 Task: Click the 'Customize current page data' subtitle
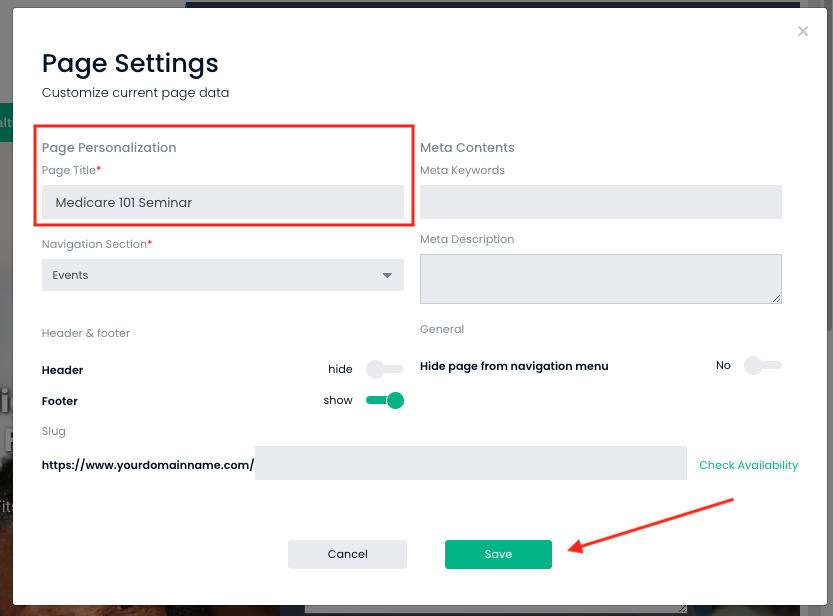pyautogui.click(x=135, y=93)
